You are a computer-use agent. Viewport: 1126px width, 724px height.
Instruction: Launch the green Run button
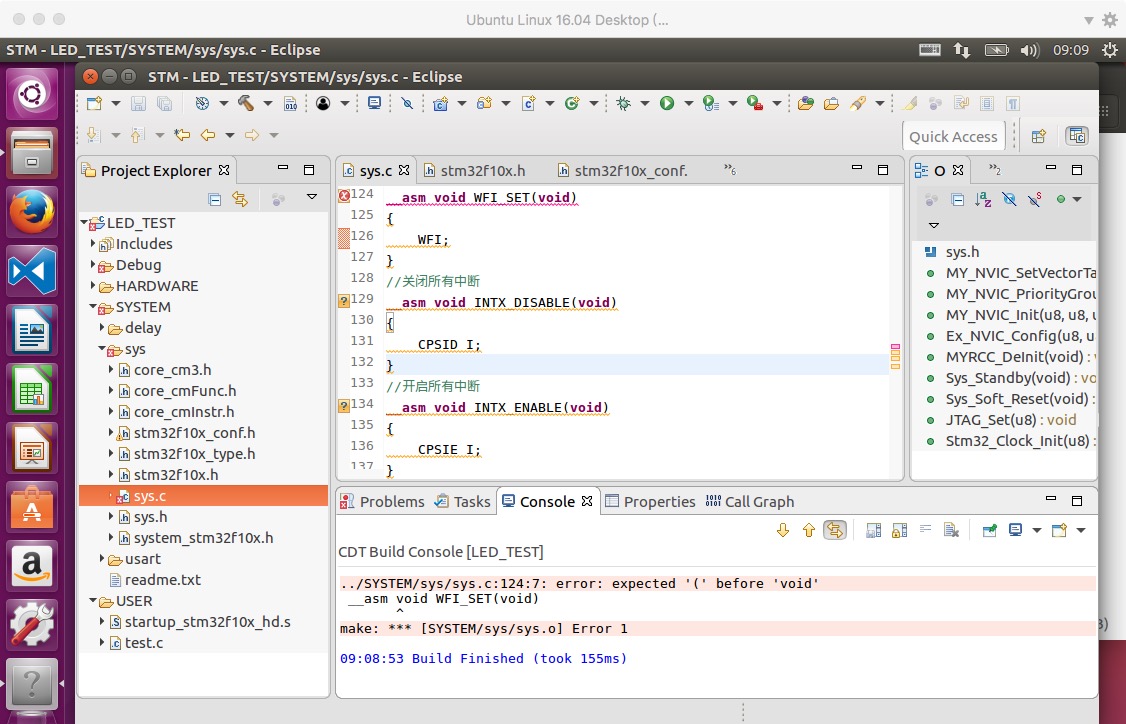[x=667, y=103]
